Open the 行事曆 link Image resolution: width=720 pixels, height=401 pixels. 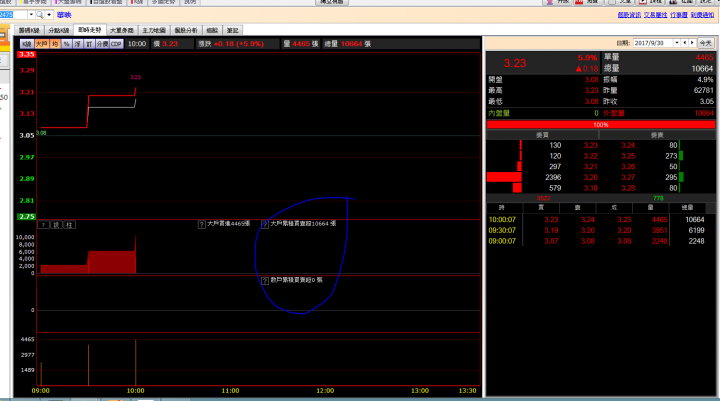tap(679, 15)
